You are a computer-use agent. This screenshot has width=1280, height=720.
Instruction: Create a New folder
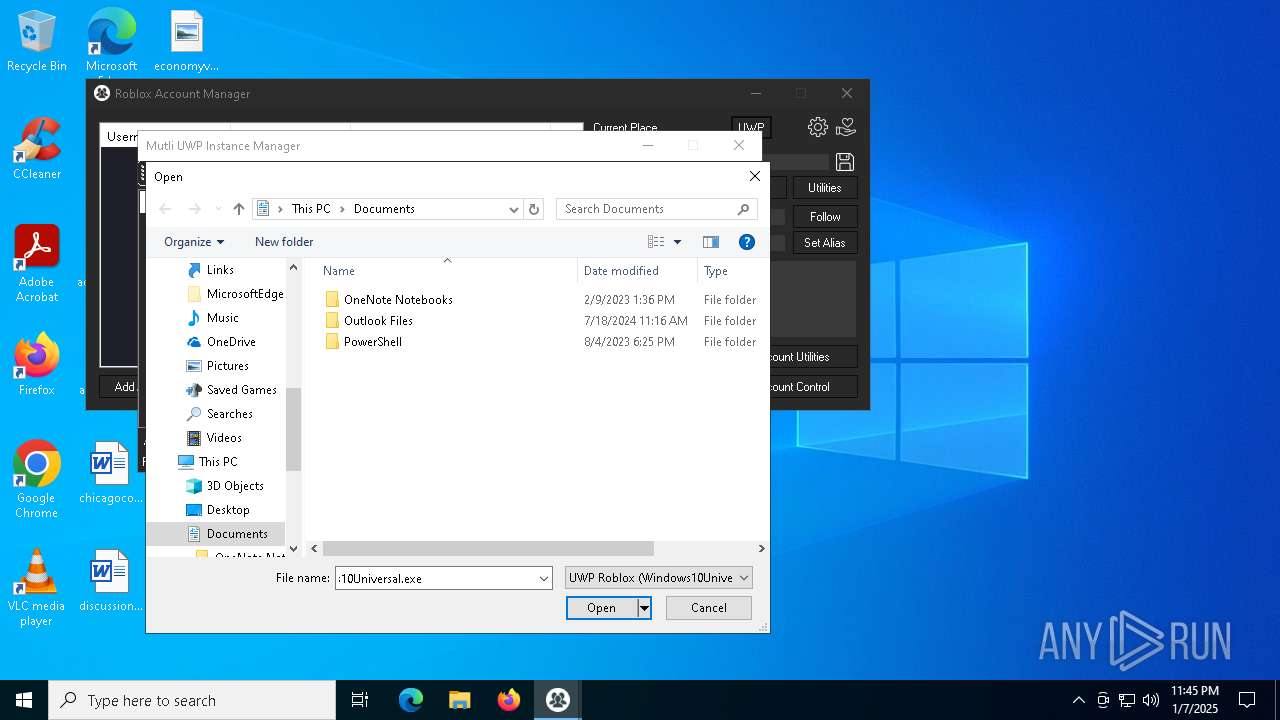point(284,242)
